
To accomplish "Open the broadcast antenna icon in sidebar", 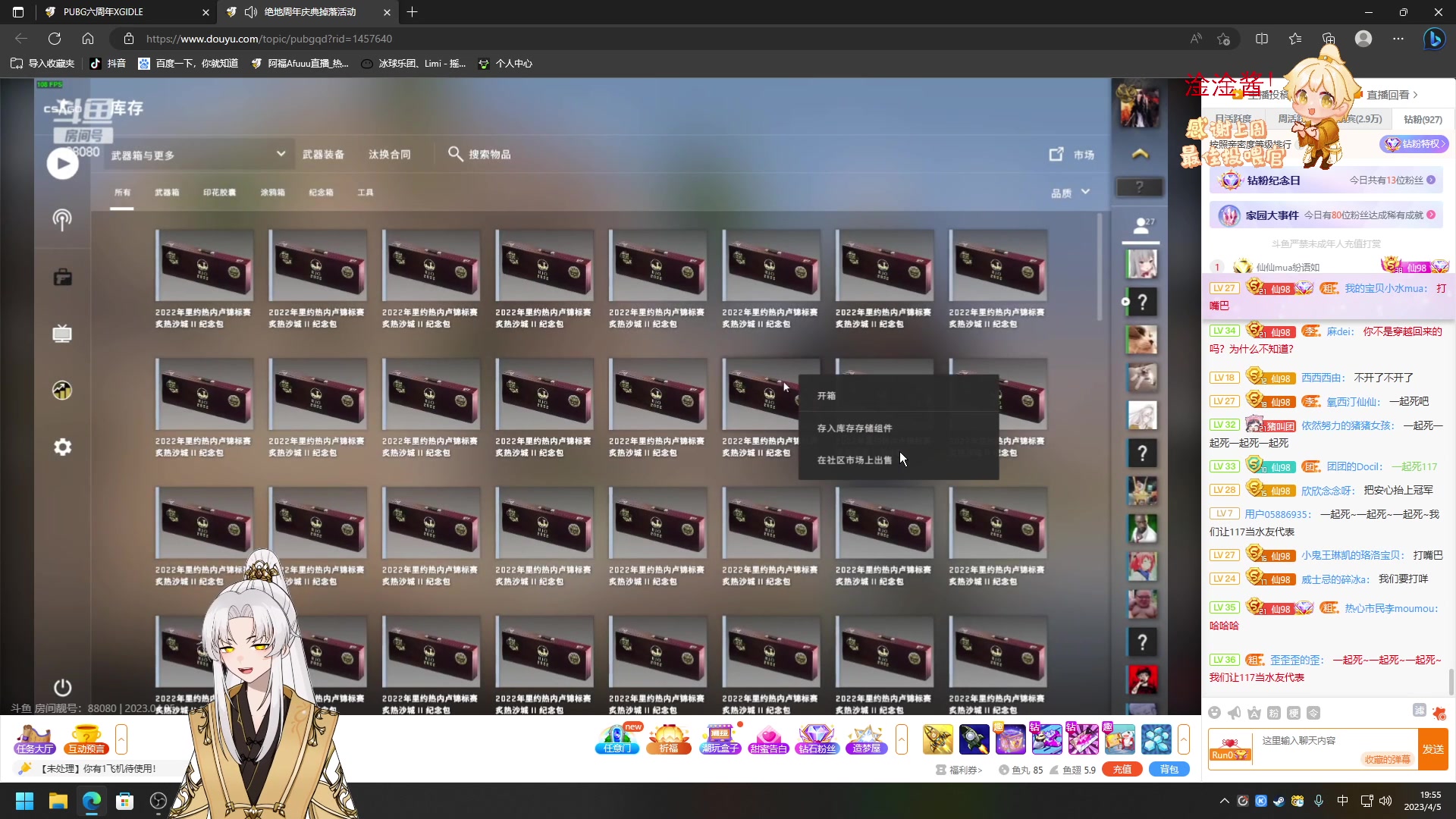I will (62, 220).
